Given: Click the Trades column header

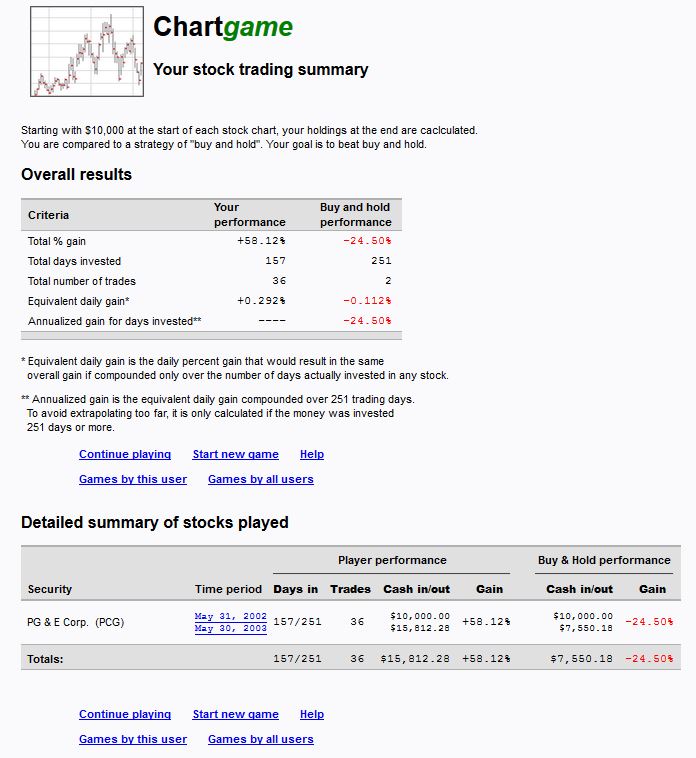Looking at the screenshot, I should click(350, 589).
